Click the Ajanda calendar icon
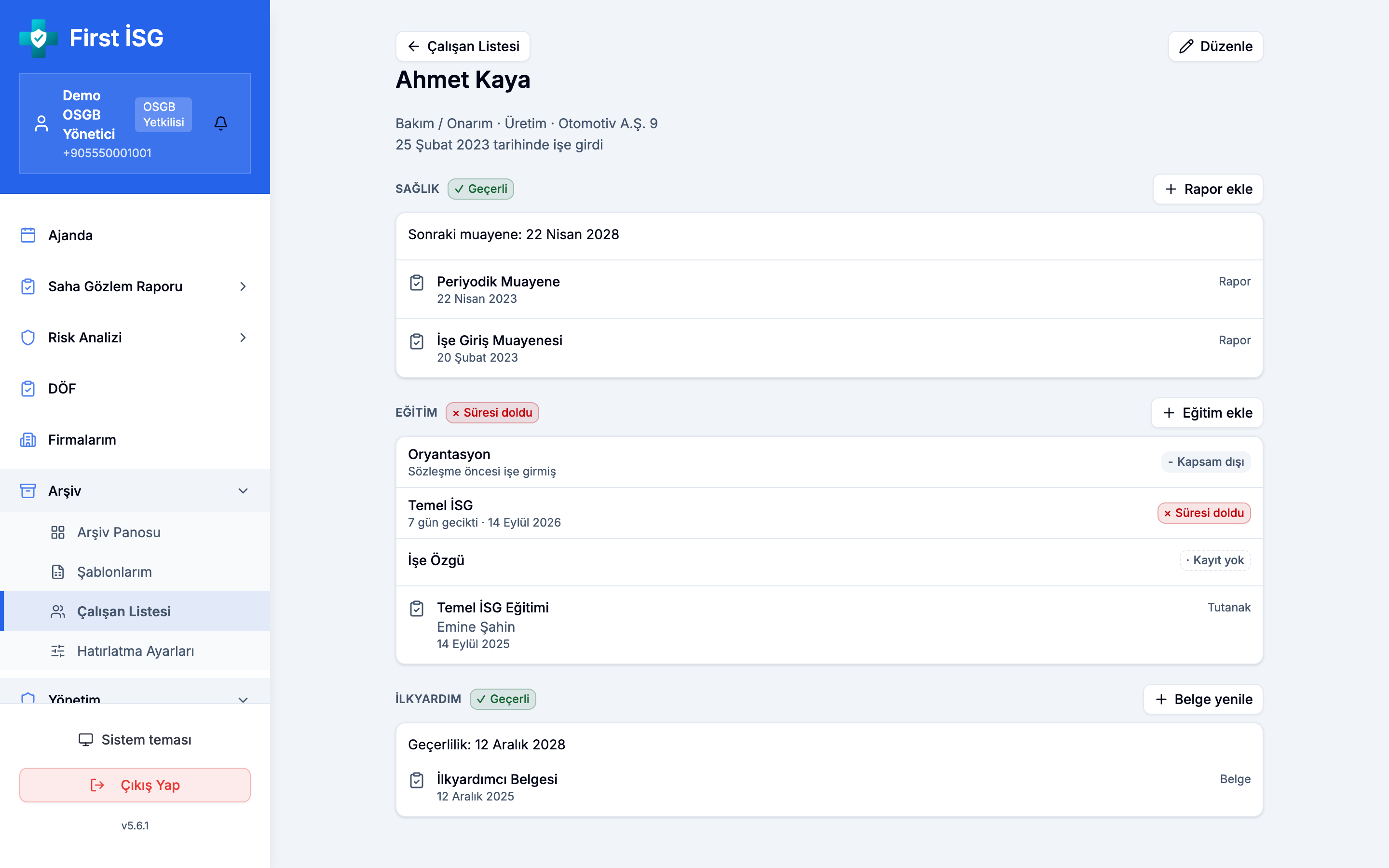Screen dimensions: 1389x868 point(28,235)
